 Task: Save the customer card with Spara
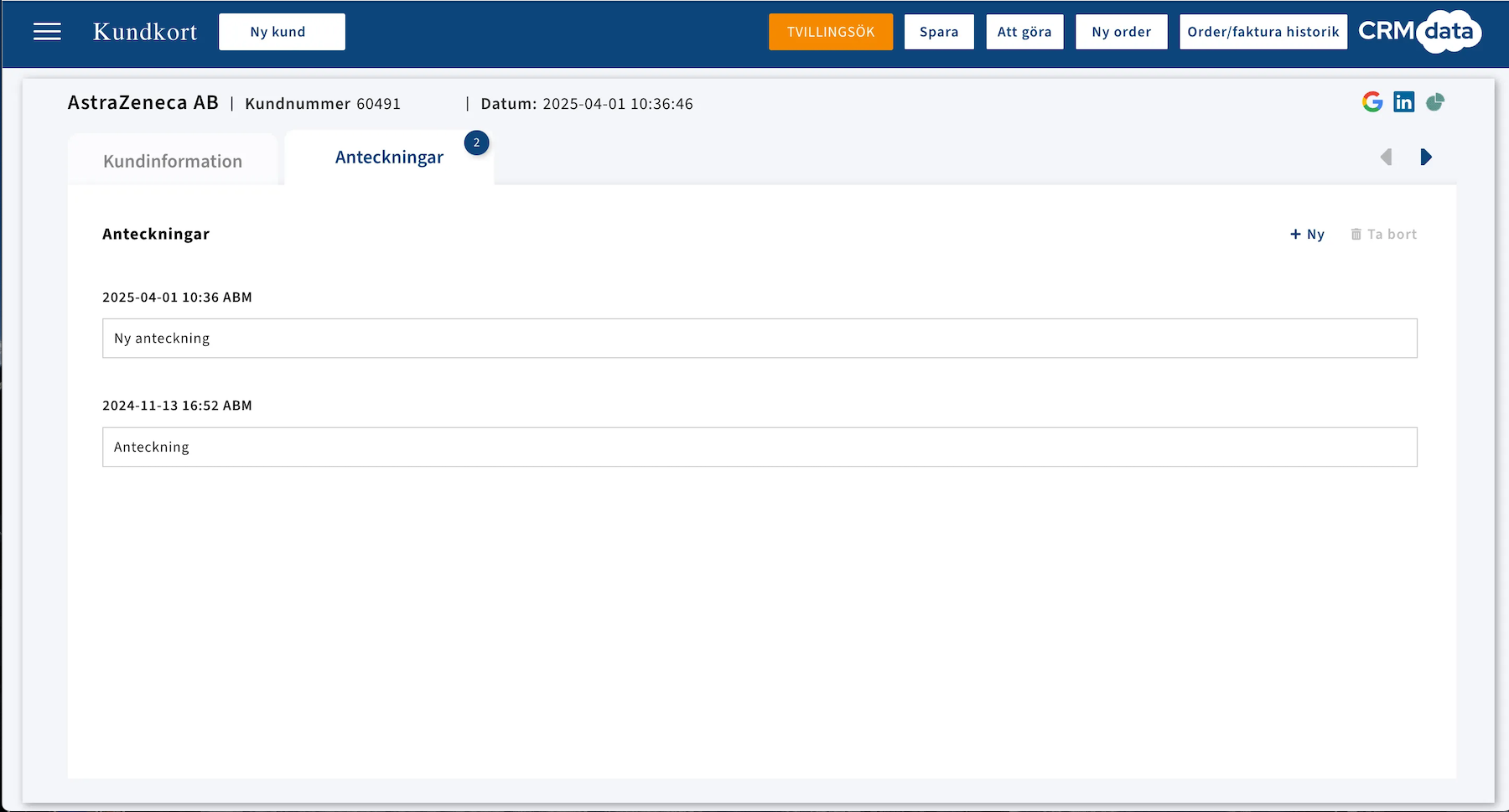click(x=939, y=32)
